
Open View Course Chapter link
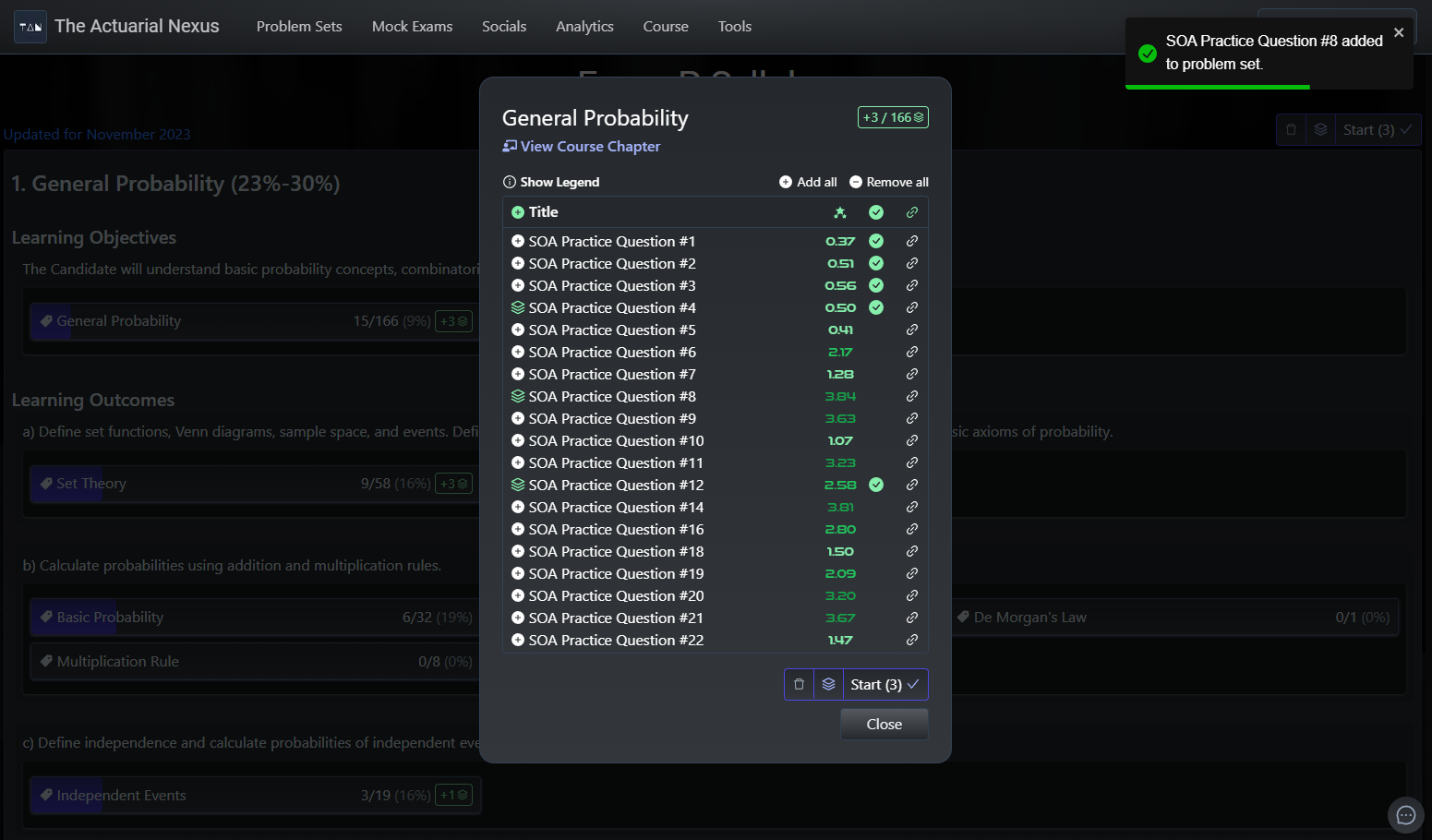[x=582, y=146]
